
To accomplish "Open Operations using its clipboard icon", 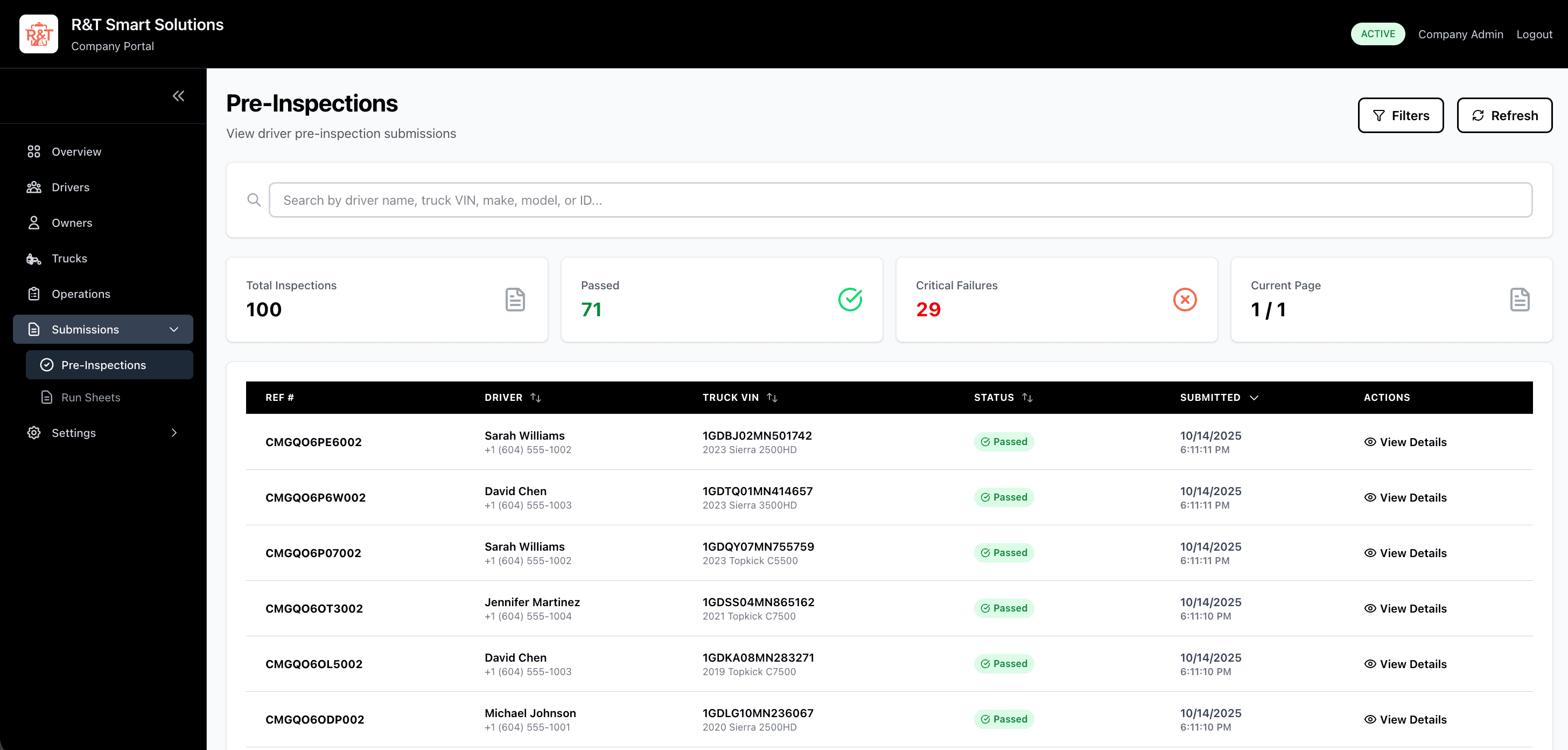I will (x=34, y=294).
